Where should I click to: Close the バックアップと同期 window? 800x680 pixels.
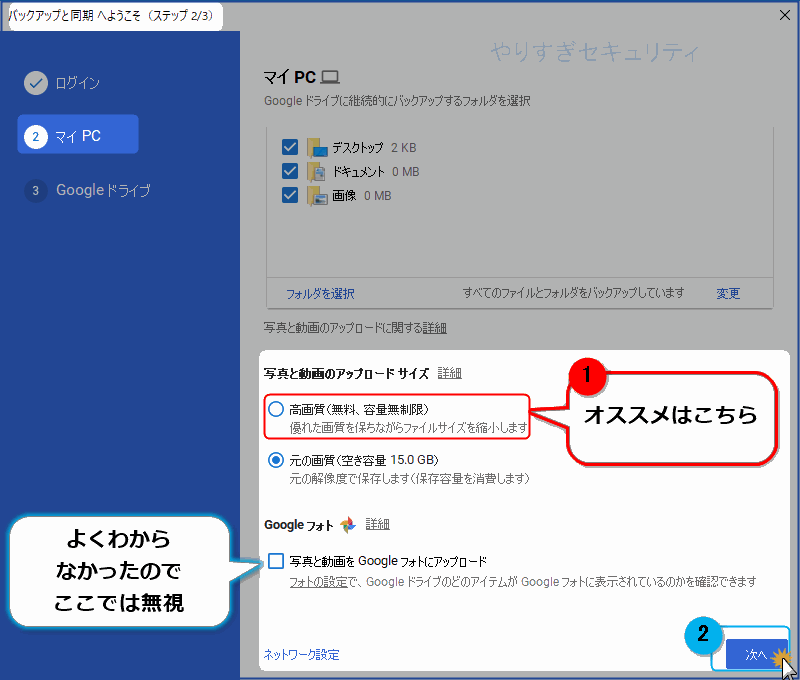(785, 15)
